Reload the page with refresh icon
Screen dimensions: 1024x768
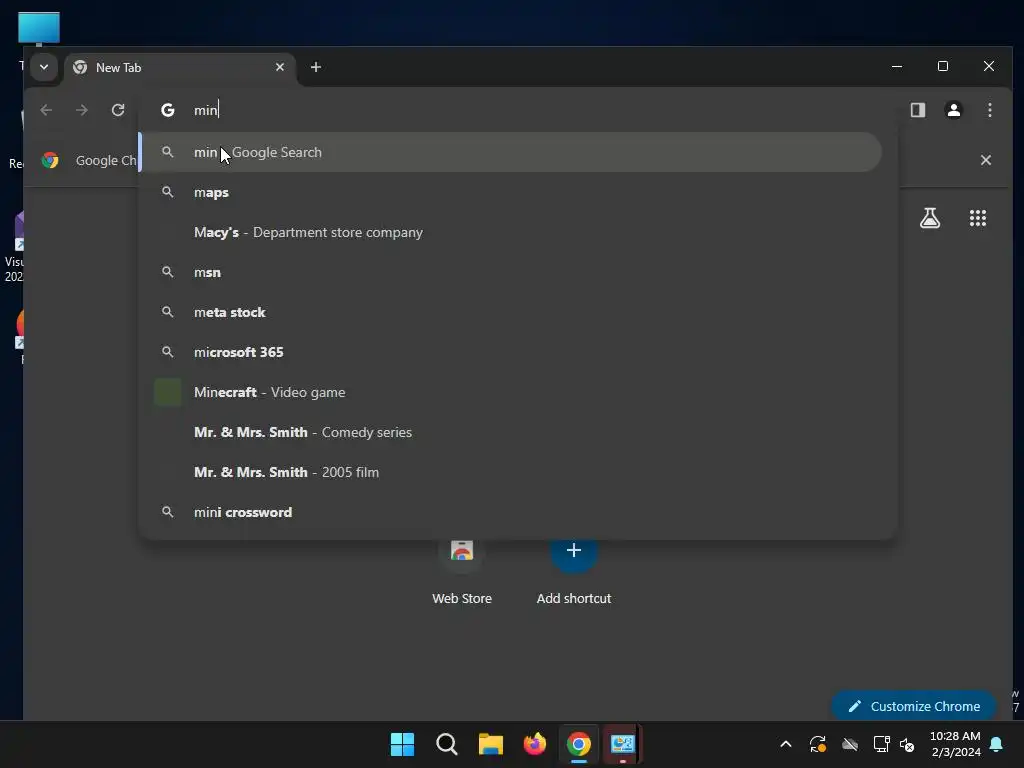pos(118,110)
